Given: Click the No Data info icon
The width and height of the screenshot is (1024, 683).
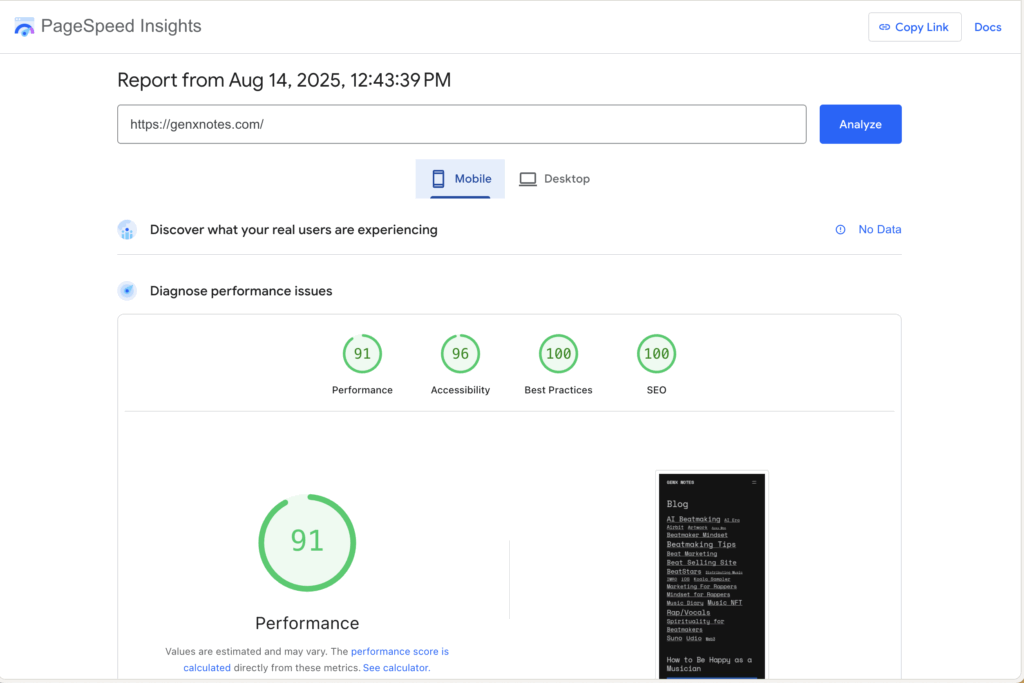Looking at the screenshot, I should tap(840, 229).
